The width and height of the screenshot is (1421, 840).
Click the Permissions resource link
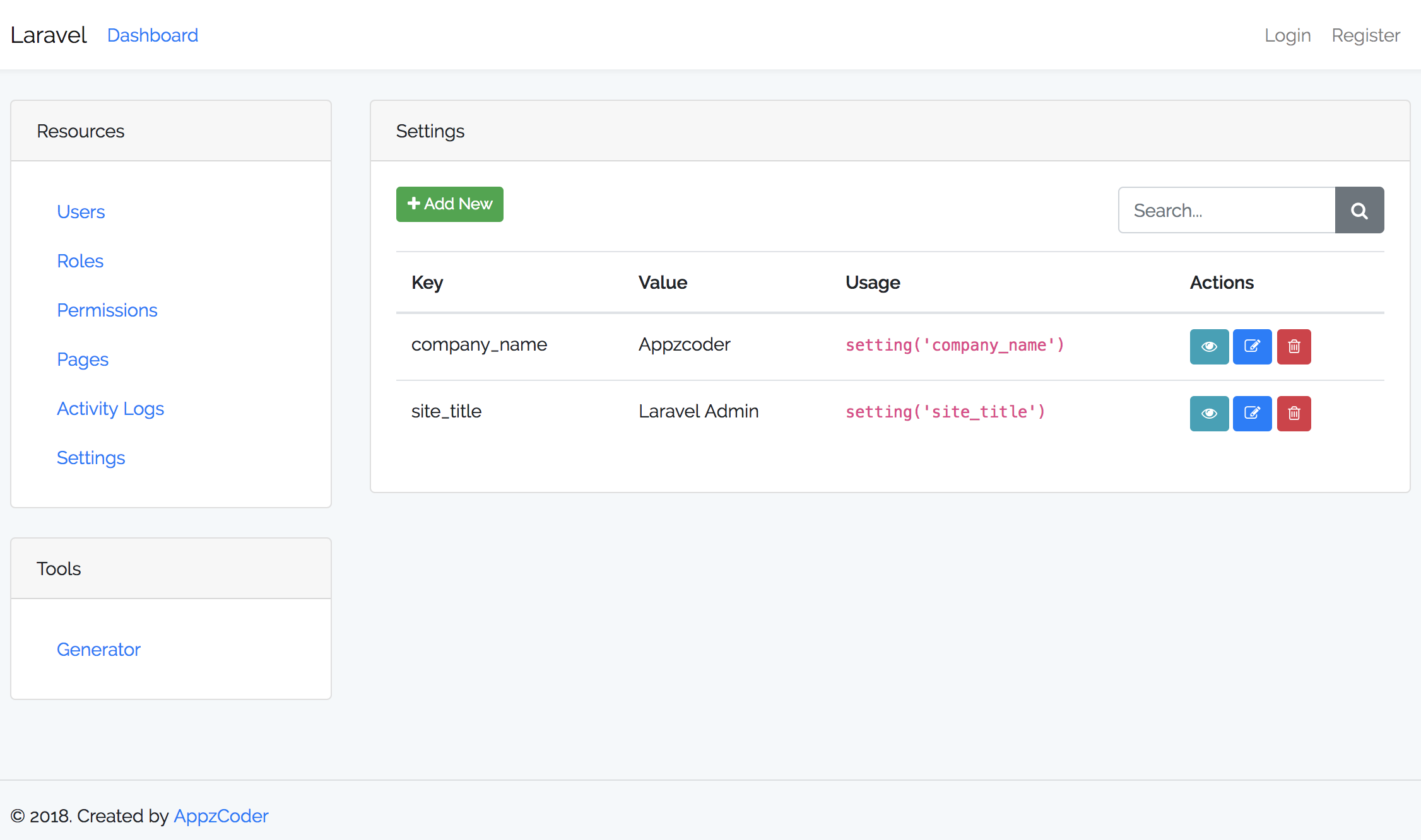pos(107,310)
